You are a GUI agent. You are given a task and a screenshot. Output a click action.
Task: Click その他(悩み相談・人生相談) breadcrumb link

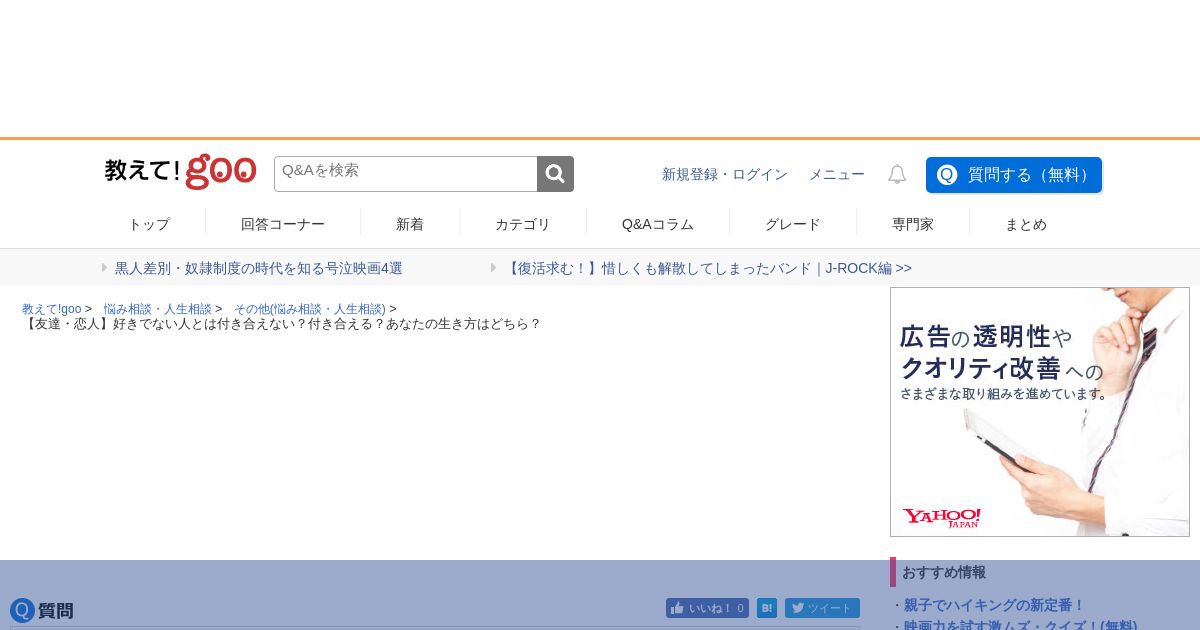[x=310, y=309]
